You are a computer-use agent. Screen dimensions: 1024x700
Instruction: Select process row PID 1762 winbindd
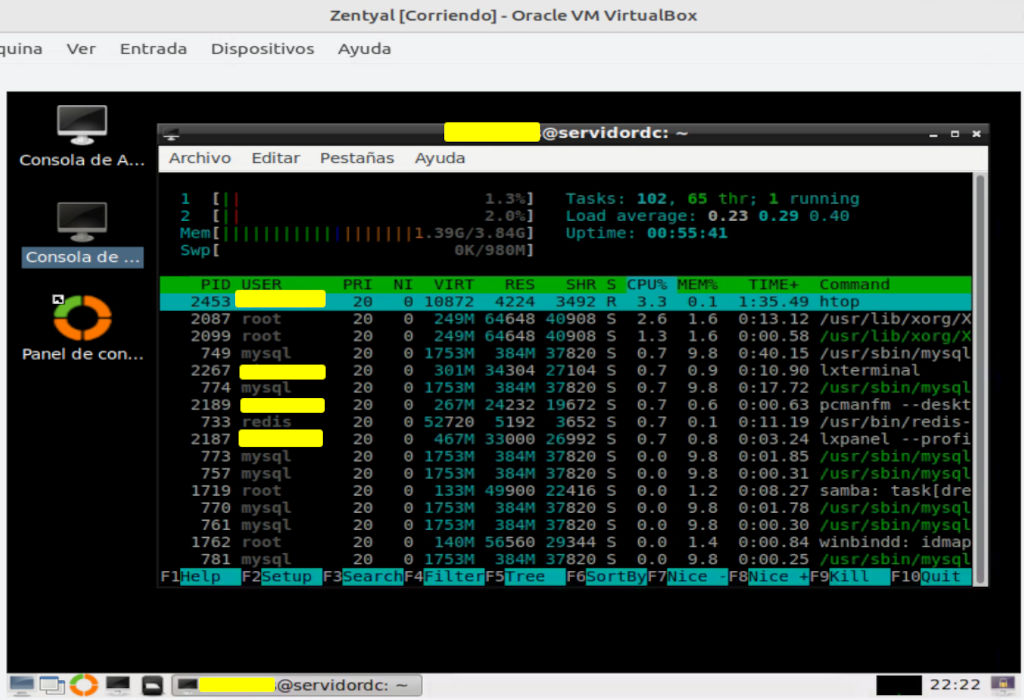pos(566,542)
